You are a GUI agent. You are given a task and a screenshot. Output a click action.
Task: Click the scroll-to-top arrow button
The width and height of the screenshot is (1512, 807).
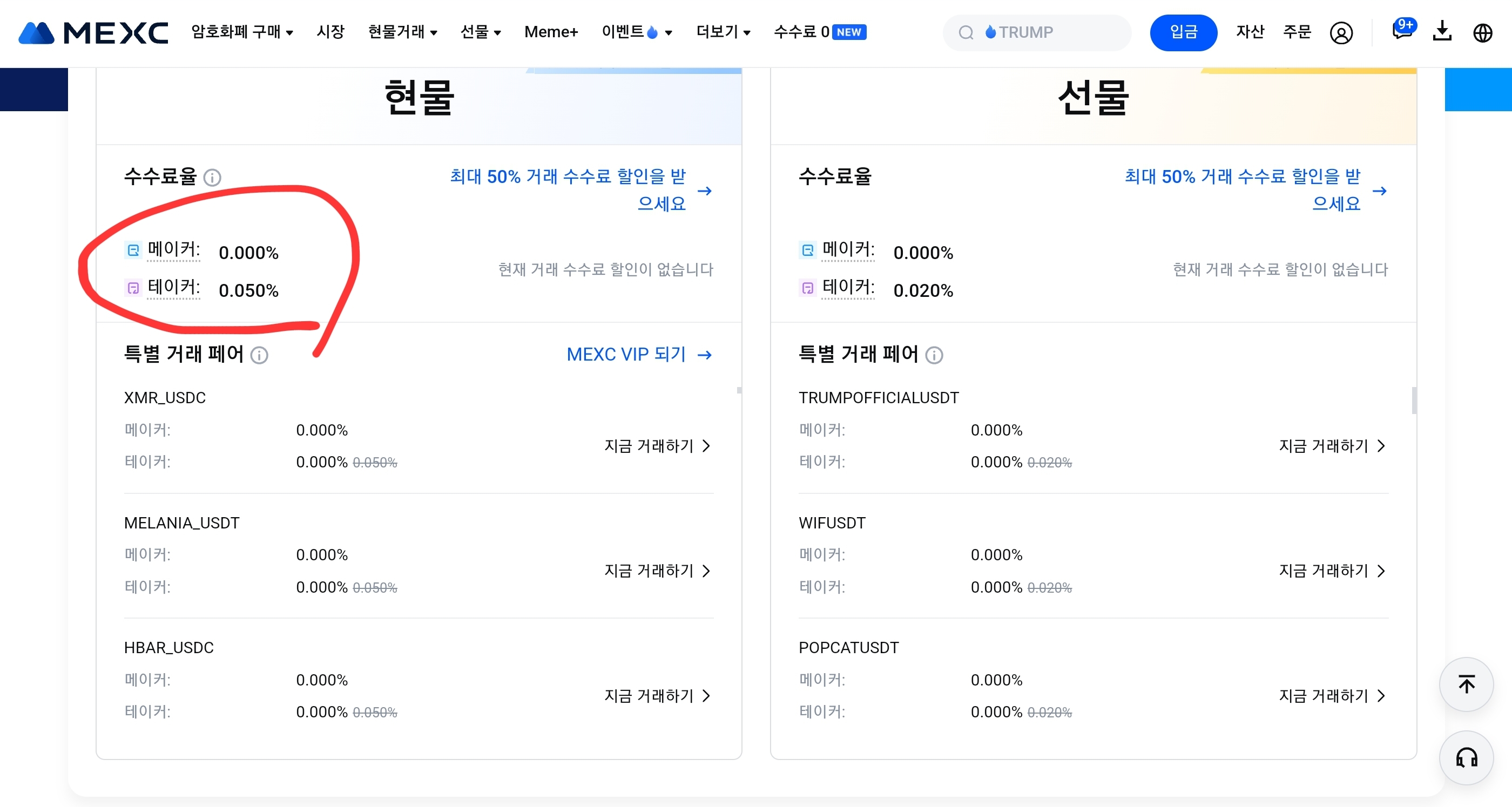pyautogui.click(x=1466, y=684)
